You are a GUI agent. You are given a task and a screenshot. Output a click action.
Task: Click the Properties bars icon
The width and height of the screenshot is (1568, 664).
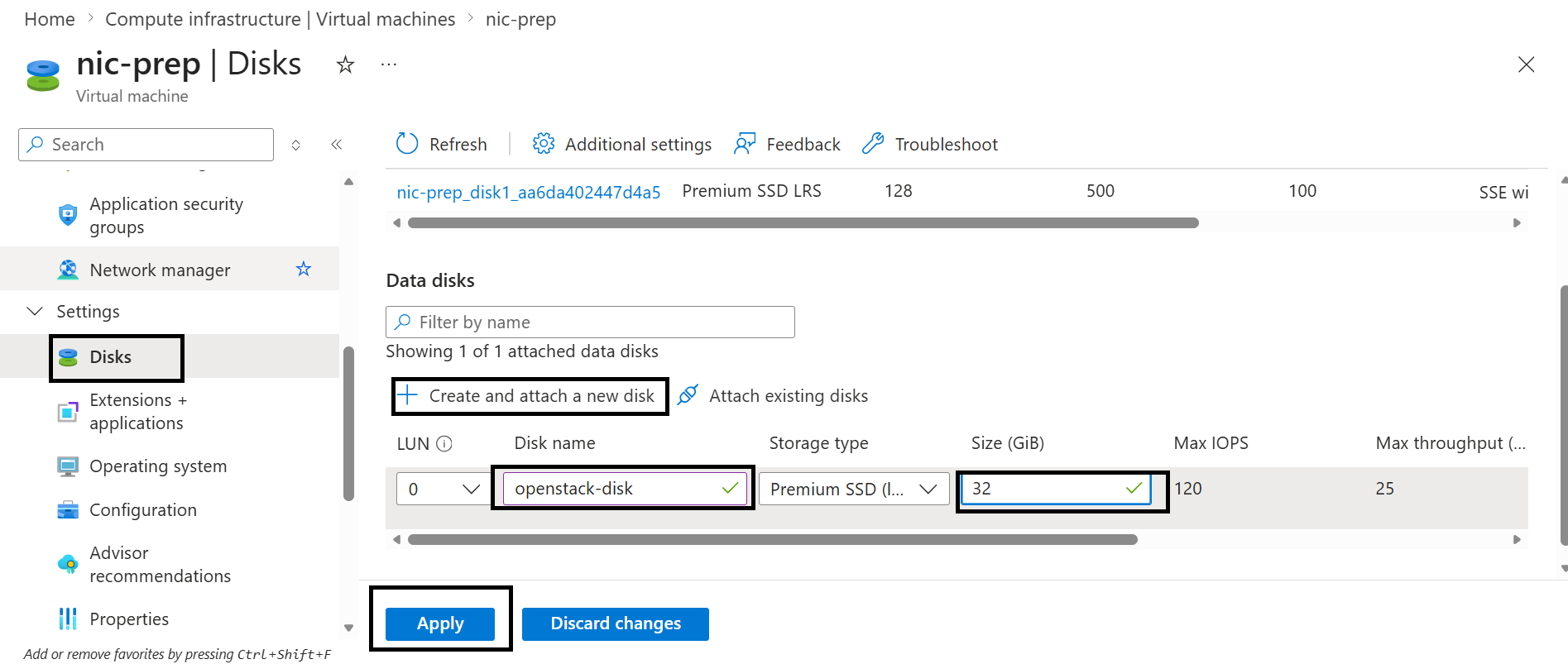click(68, 619)
